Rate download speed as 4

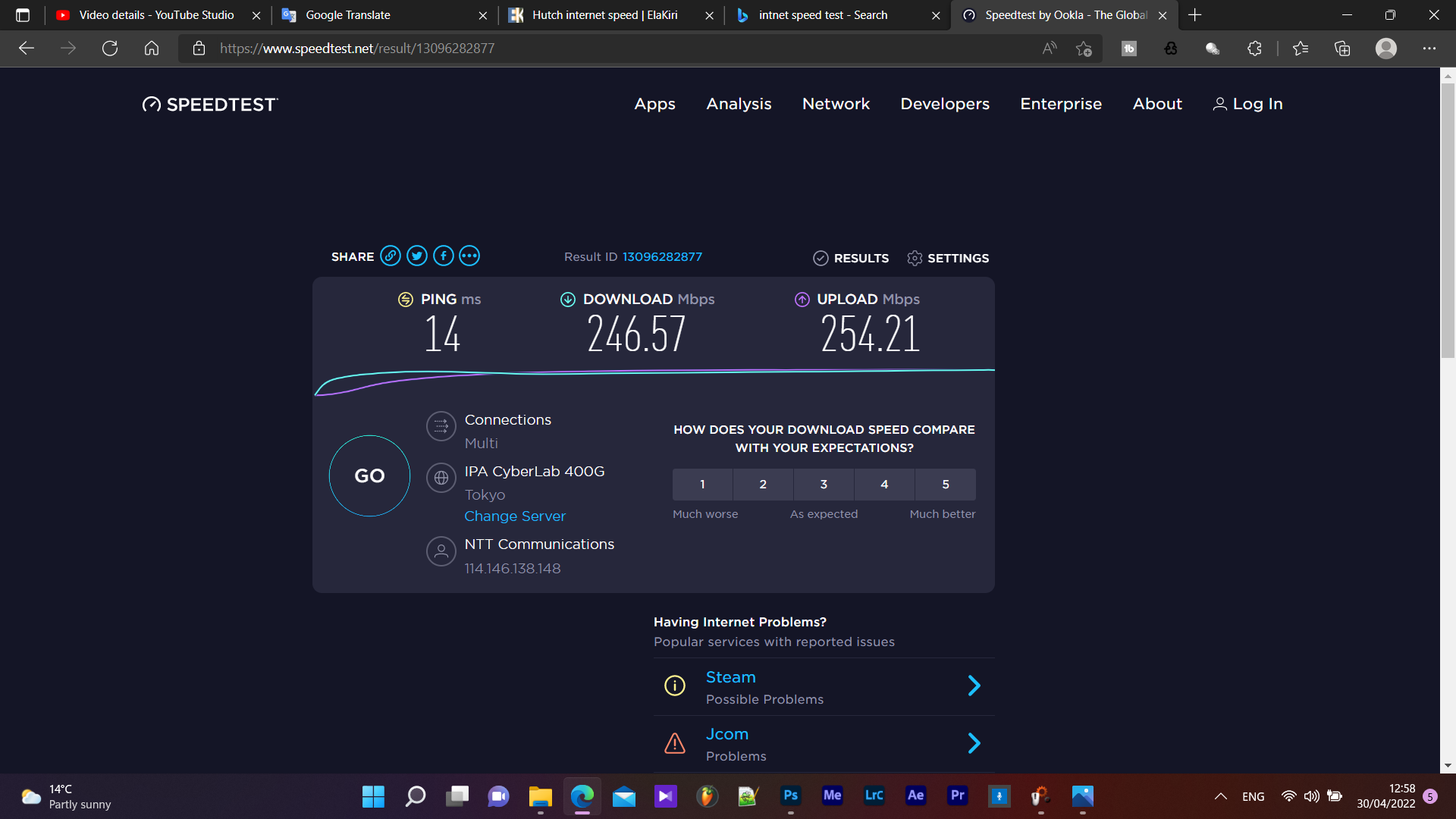tap(884, 485)
